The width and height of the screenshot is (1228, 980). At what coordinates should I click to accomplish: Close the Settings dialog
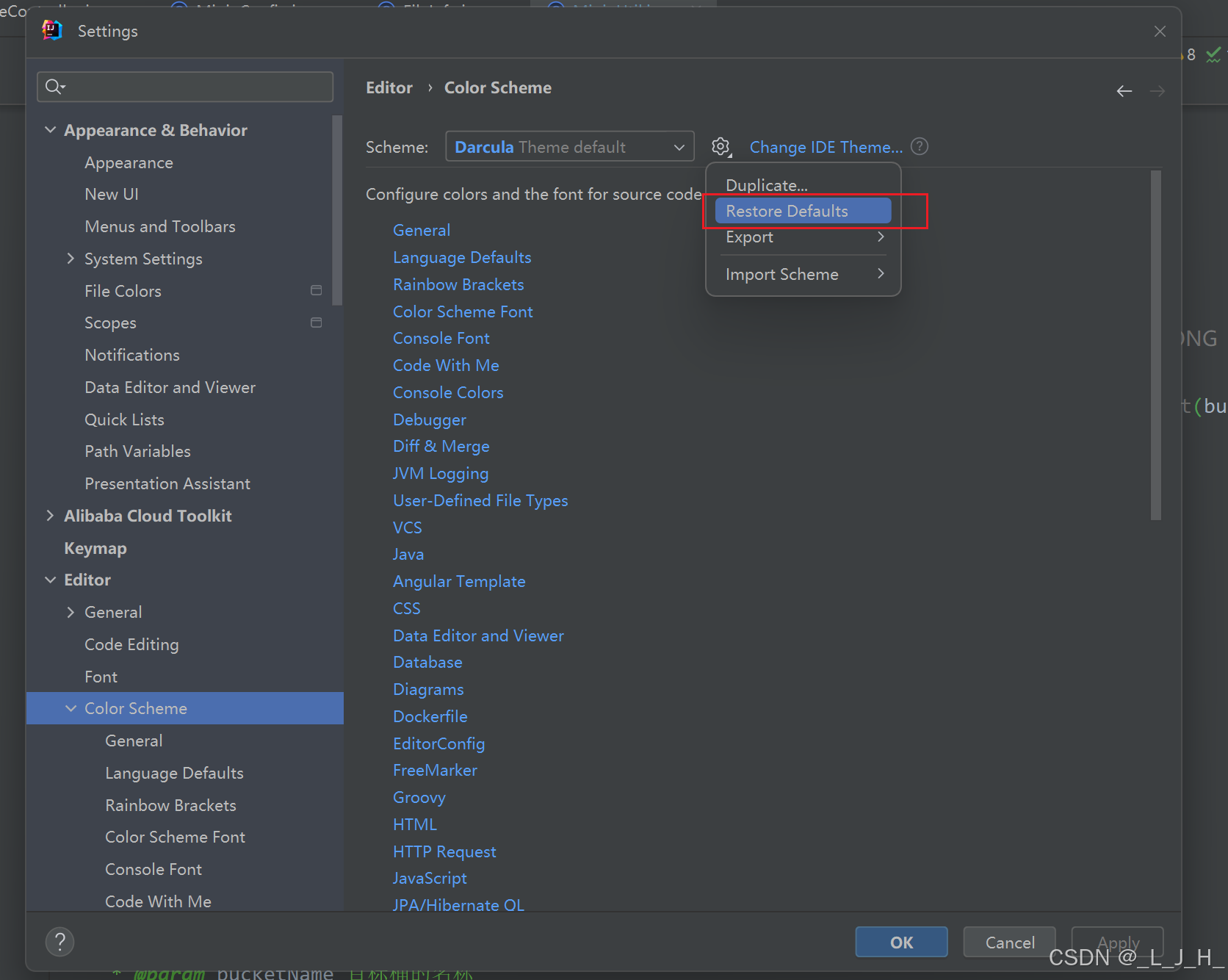click(1160, 31)
